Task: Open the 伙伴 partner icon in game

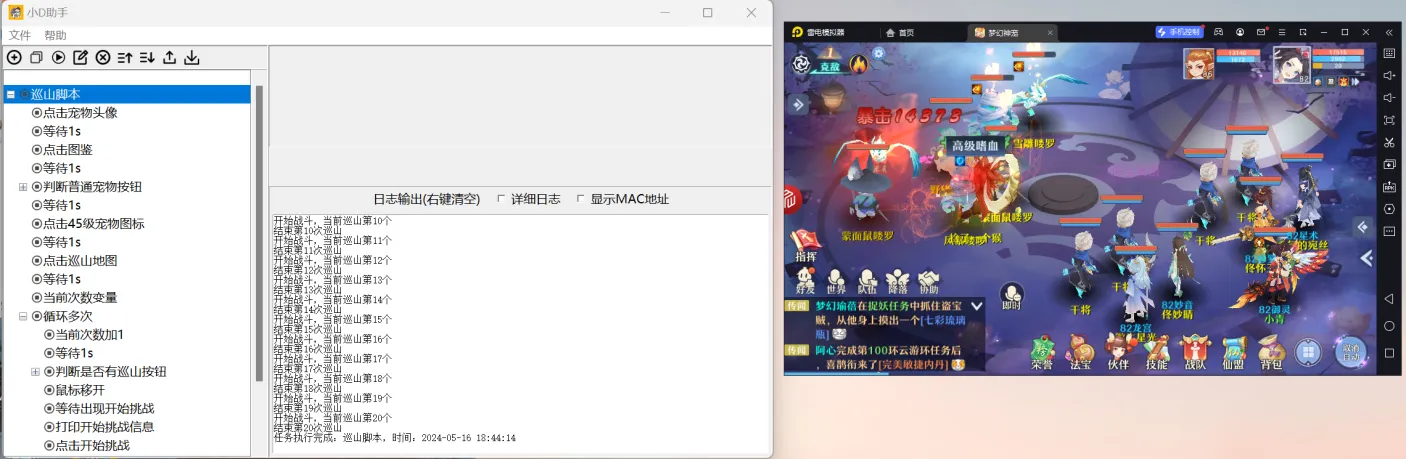Action: point(1117,354)
